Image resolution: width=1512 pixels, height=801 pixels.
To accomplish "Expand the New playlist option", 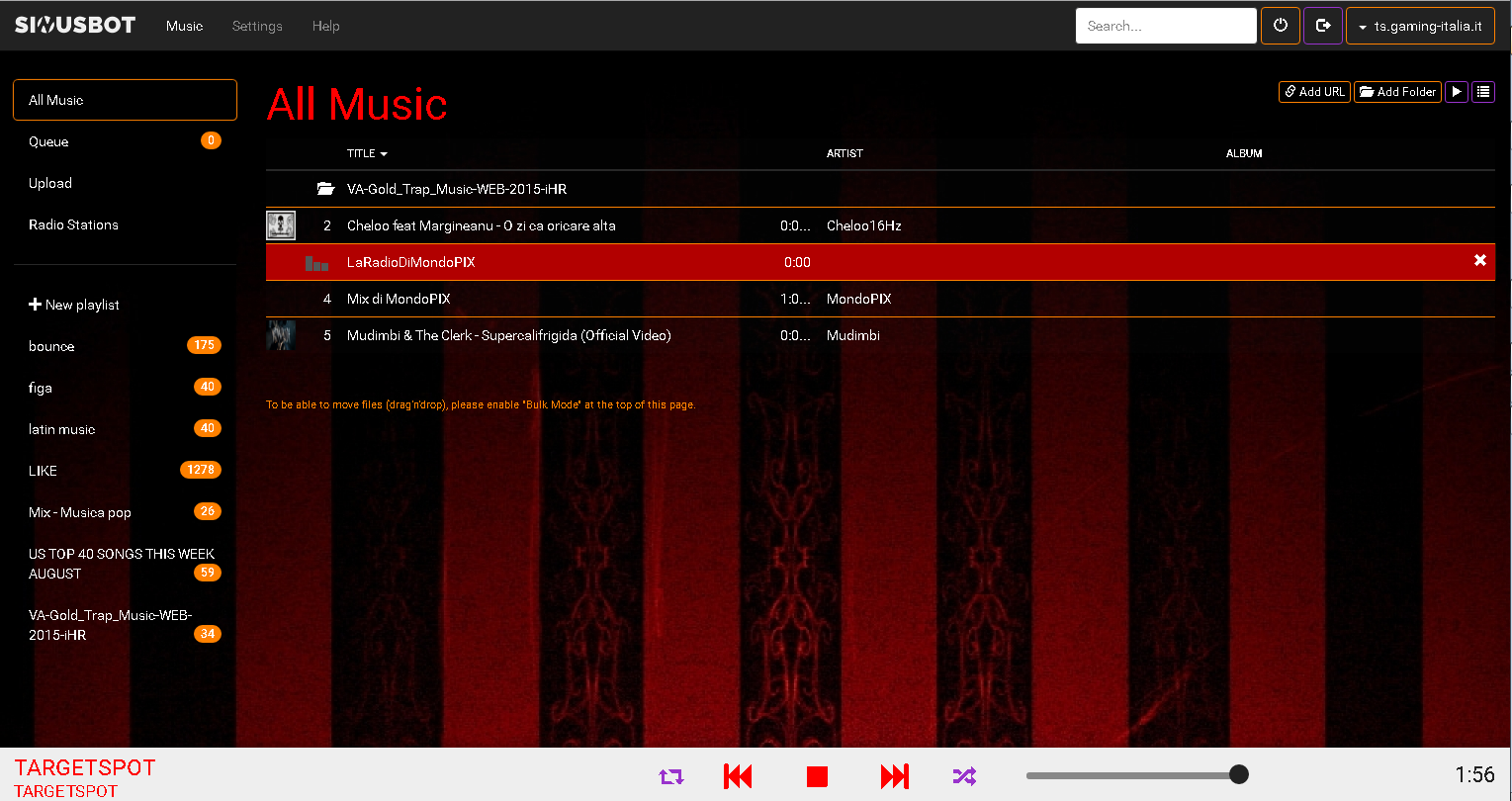I will pos(74,305).
